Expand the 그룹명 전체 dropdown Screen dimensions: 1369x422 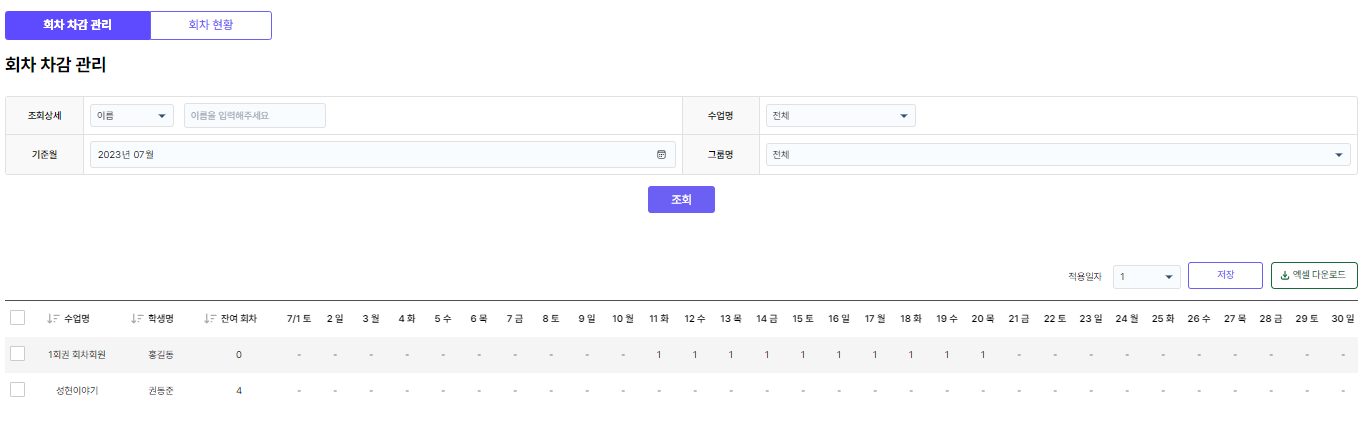pyautogui.click(x=1058, y=155)
